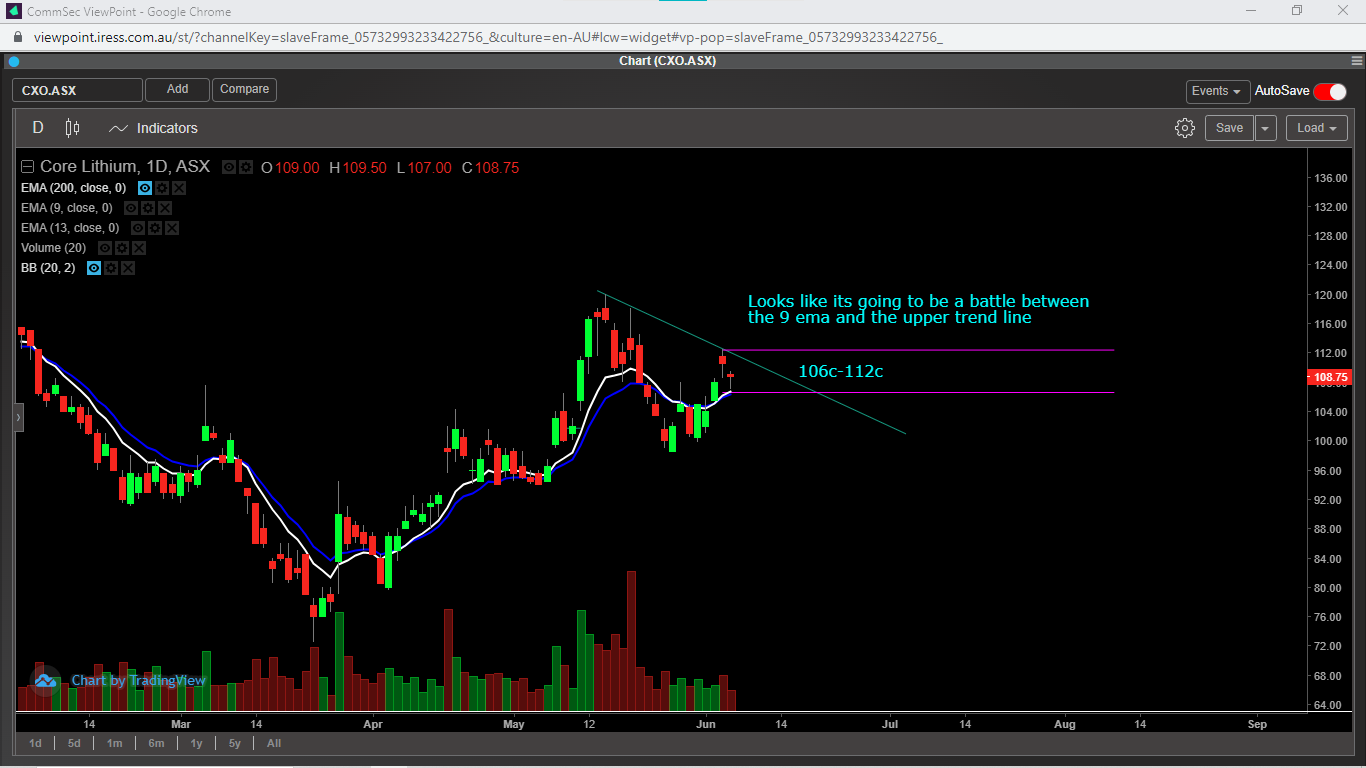Select the trend line annotation text
Viewport: 1366px width, 768px height.
[x=918, y=309]
